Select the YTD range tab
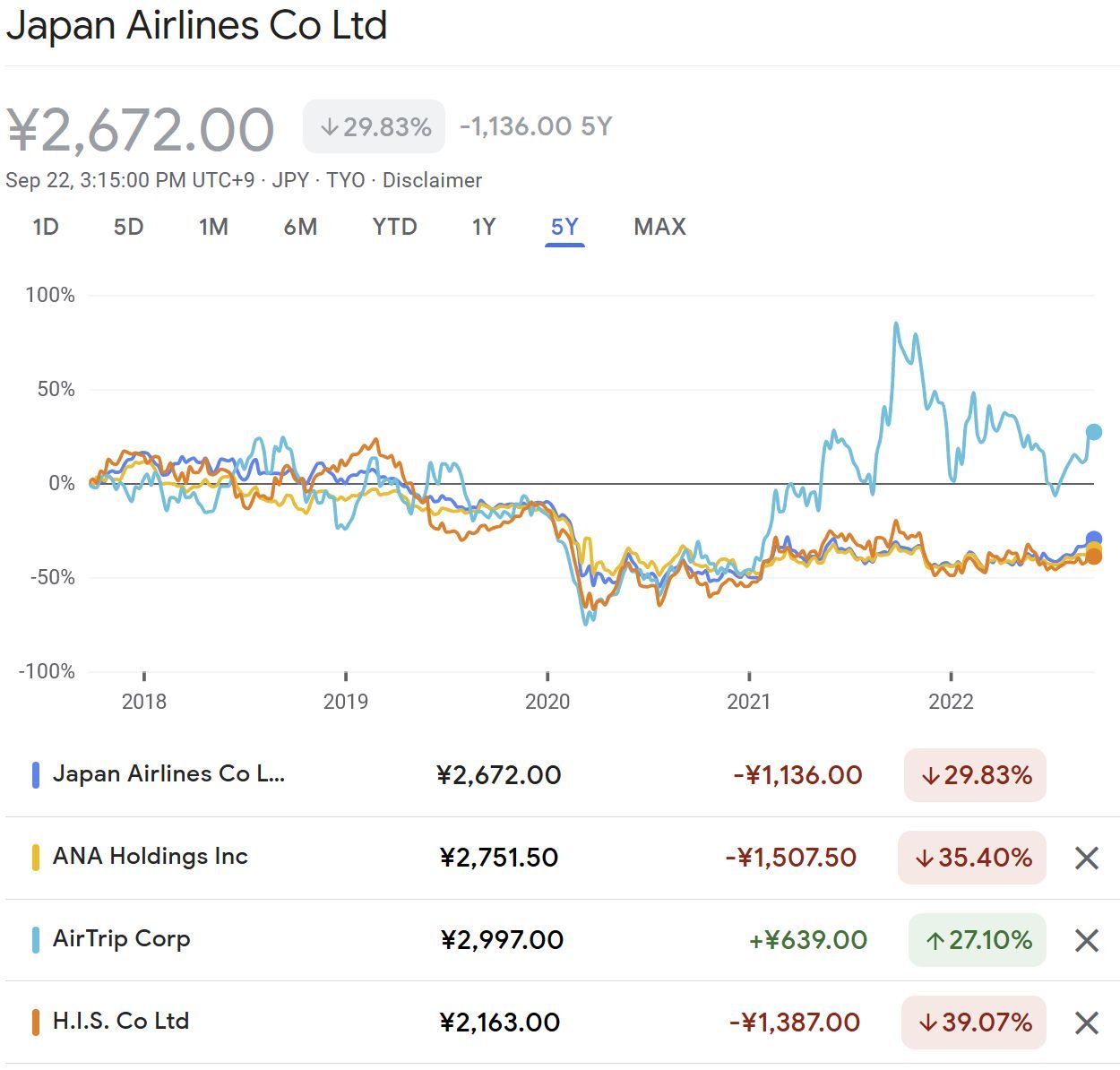The image size is (1120, 1070). (x=394, y=227)
